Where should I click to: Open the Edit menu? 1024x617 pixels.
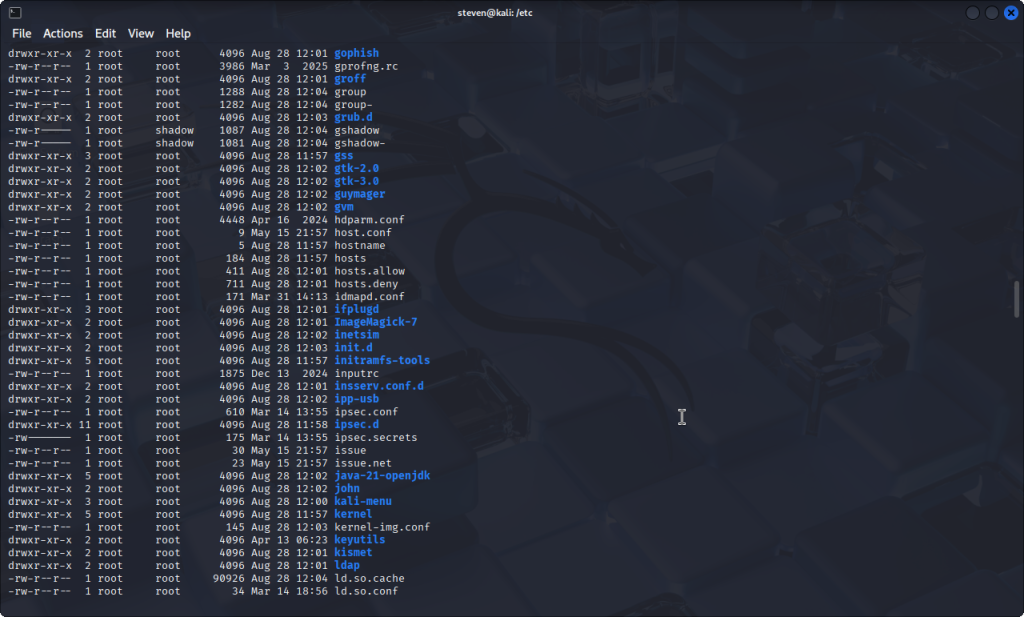coord(106,33)
